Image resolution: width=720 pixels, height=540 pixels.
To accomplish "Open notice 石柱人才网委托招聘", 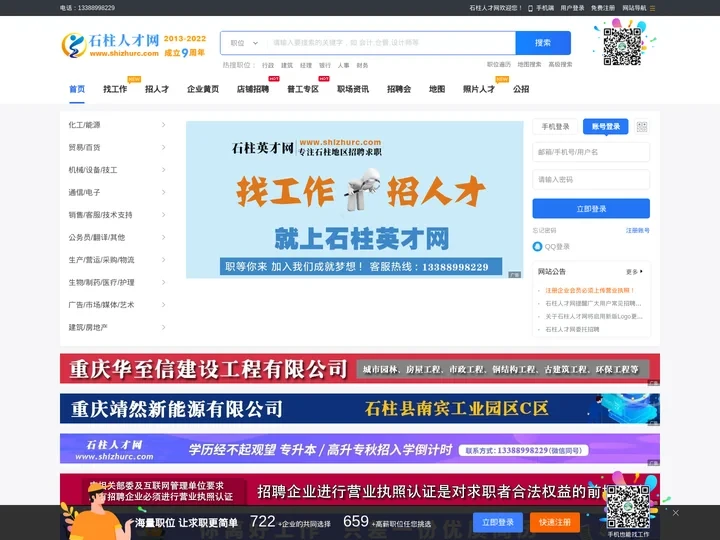I will (572, 329).
